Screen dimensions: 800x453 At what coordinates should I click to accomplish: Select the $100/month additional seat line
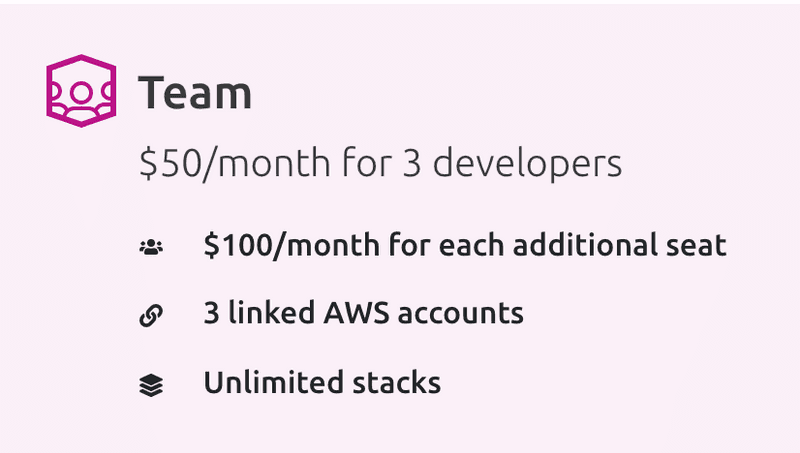coord(465,245)
